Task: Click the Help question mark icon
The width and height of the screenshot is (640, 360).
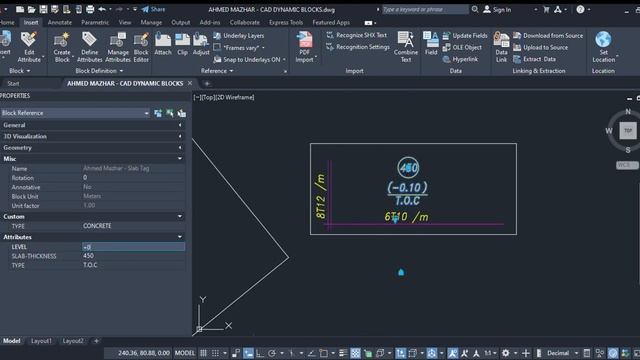Action: (580, 9)
